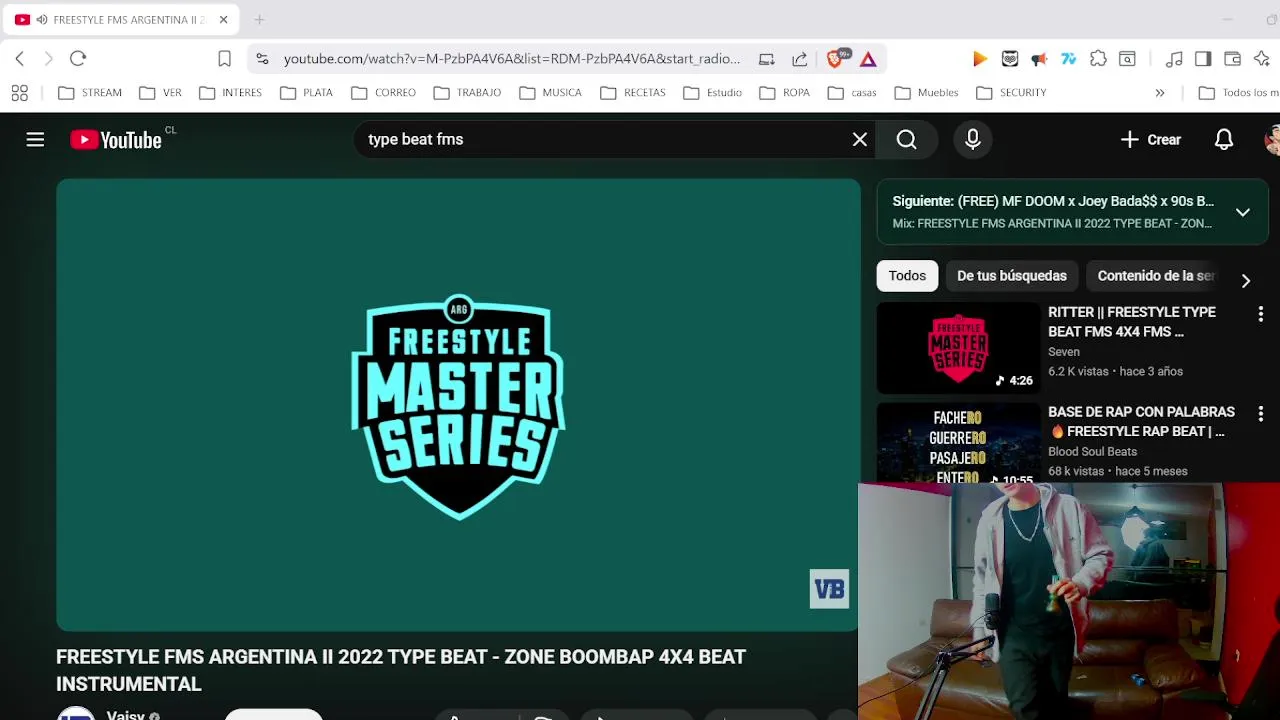
Task: Open the Crear create menu
Action: pos(1150,140)
